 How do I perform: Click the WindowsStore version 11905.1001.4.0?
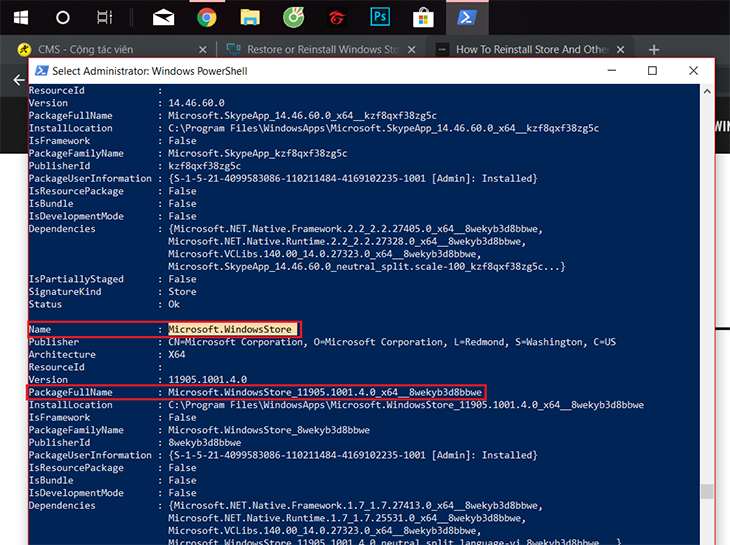tap(208, 380)
